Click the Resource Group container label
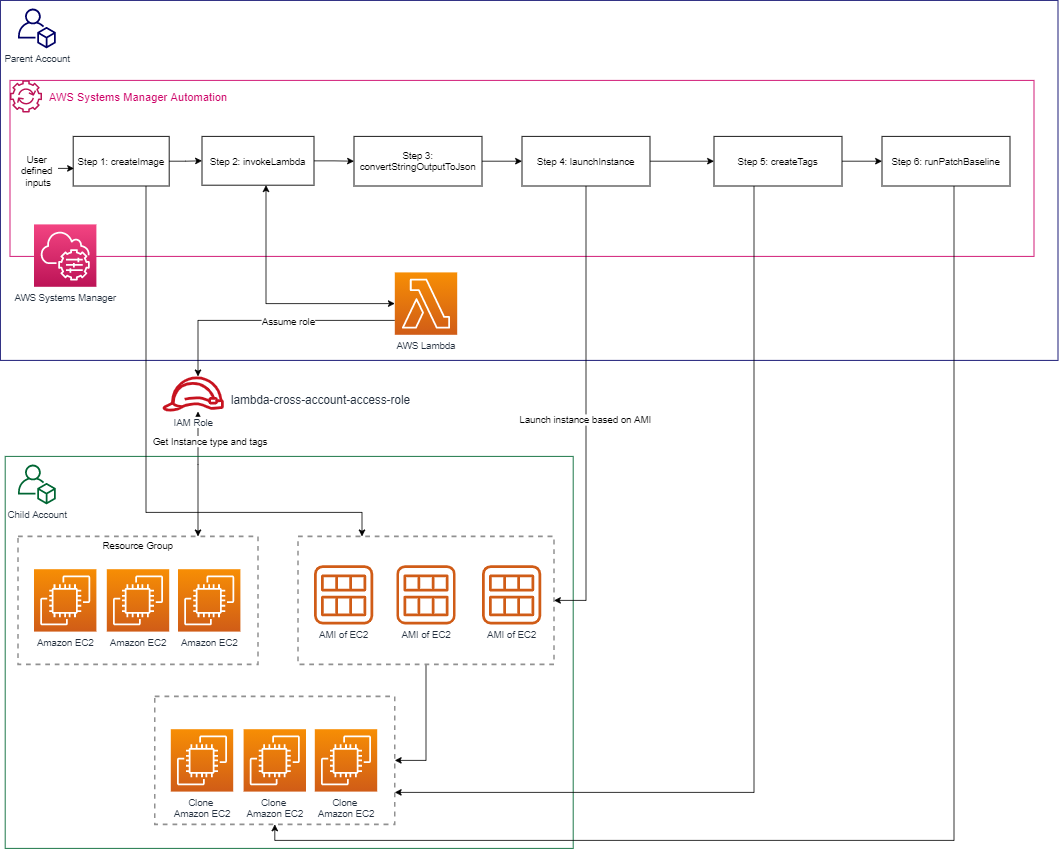The height and width of the screenshot is (850, 1060). tap(137, 546)
